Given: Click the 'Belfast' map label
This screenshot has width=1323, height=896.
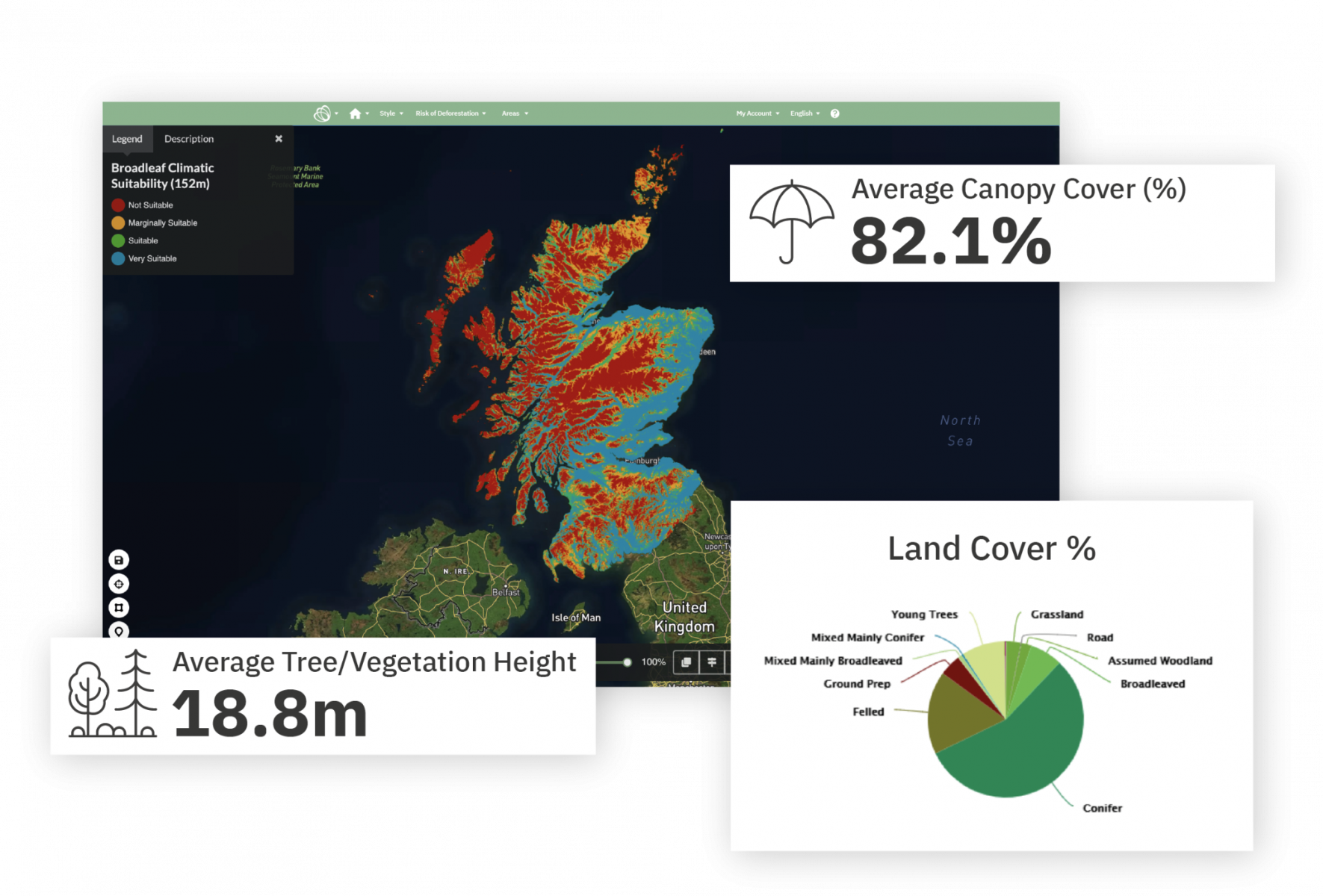Looking at the screenshot, I should 506,592.
